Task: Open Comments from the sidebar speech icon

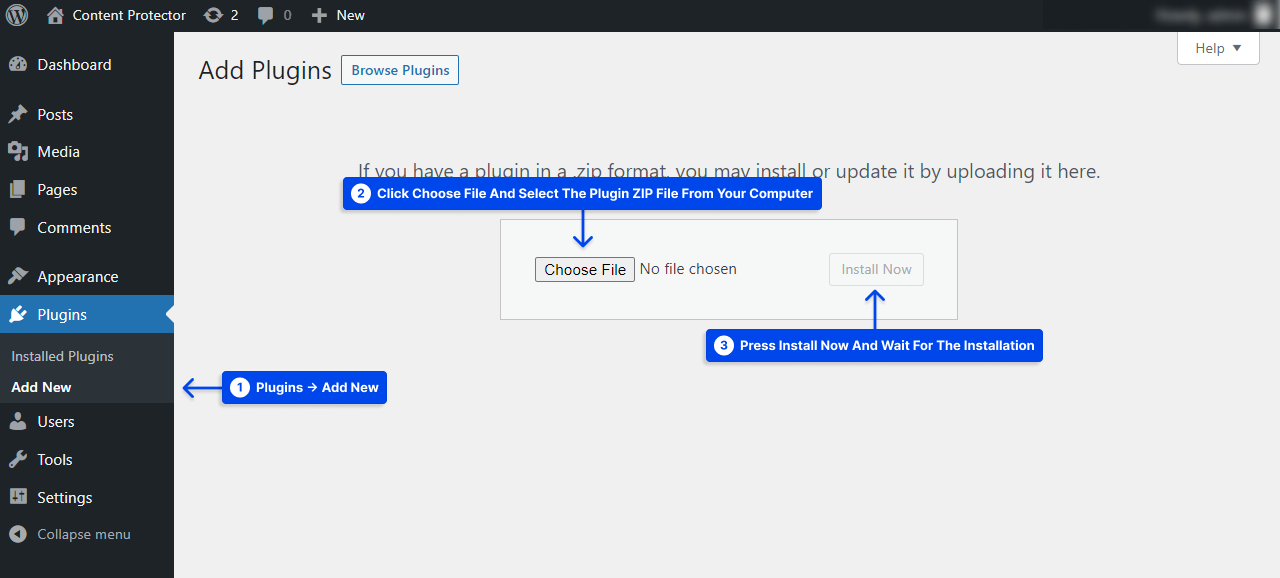Action: (17, 227)
